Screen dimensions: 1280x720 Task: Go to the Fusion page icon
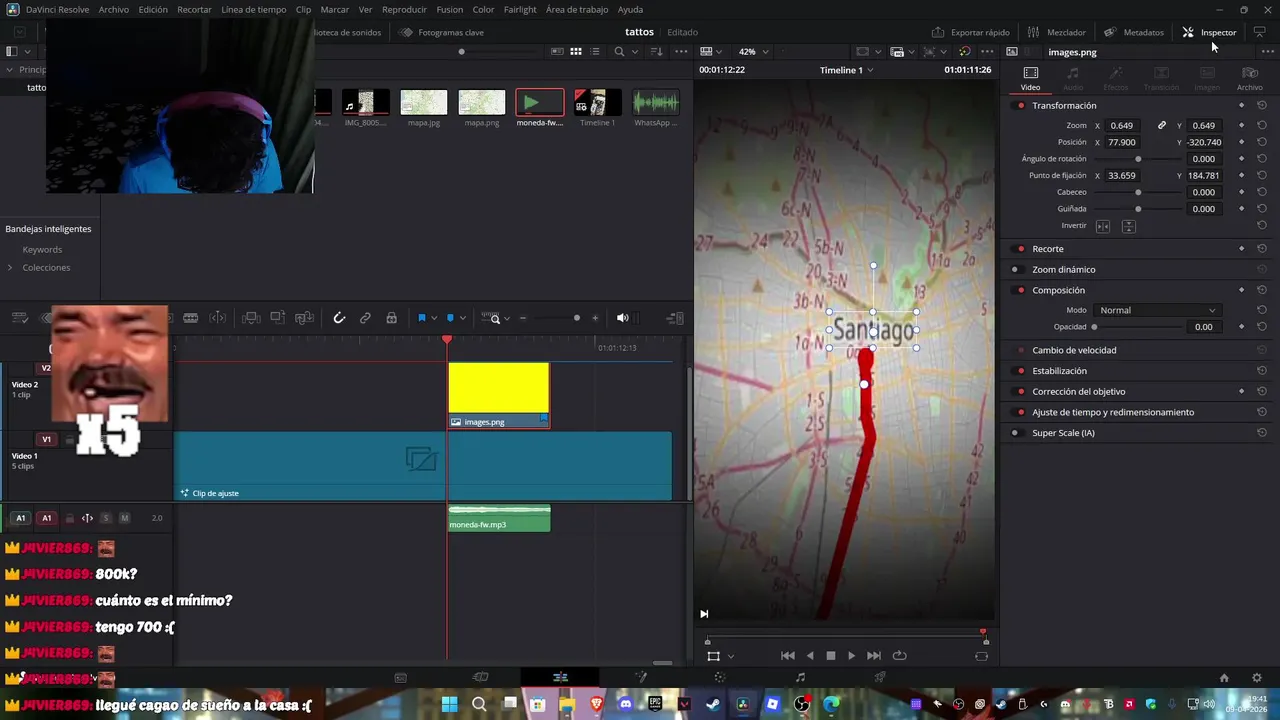click(x=641, y=677)
